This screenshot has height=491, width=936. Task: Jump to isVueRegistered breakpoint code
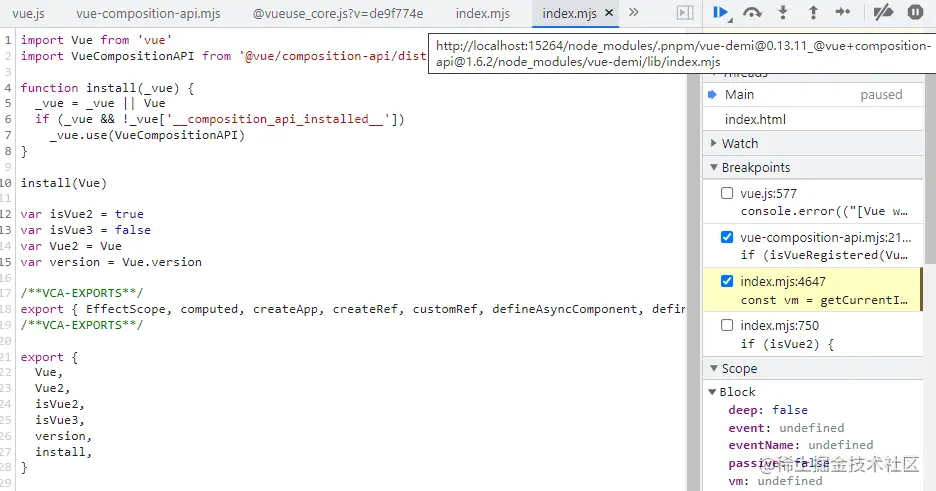826,255
